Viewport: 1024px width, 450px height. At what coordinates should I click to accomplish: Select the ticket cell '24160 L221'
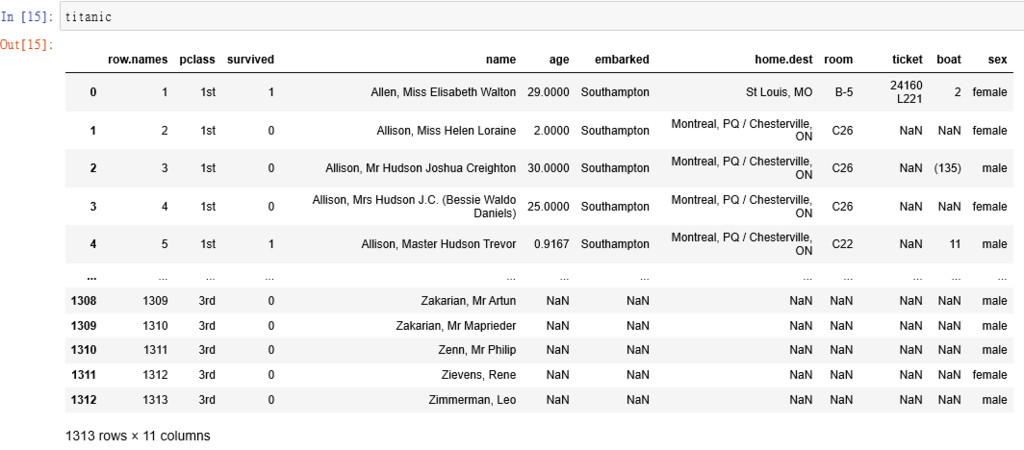pyautogui.click(x=905, y=92)
